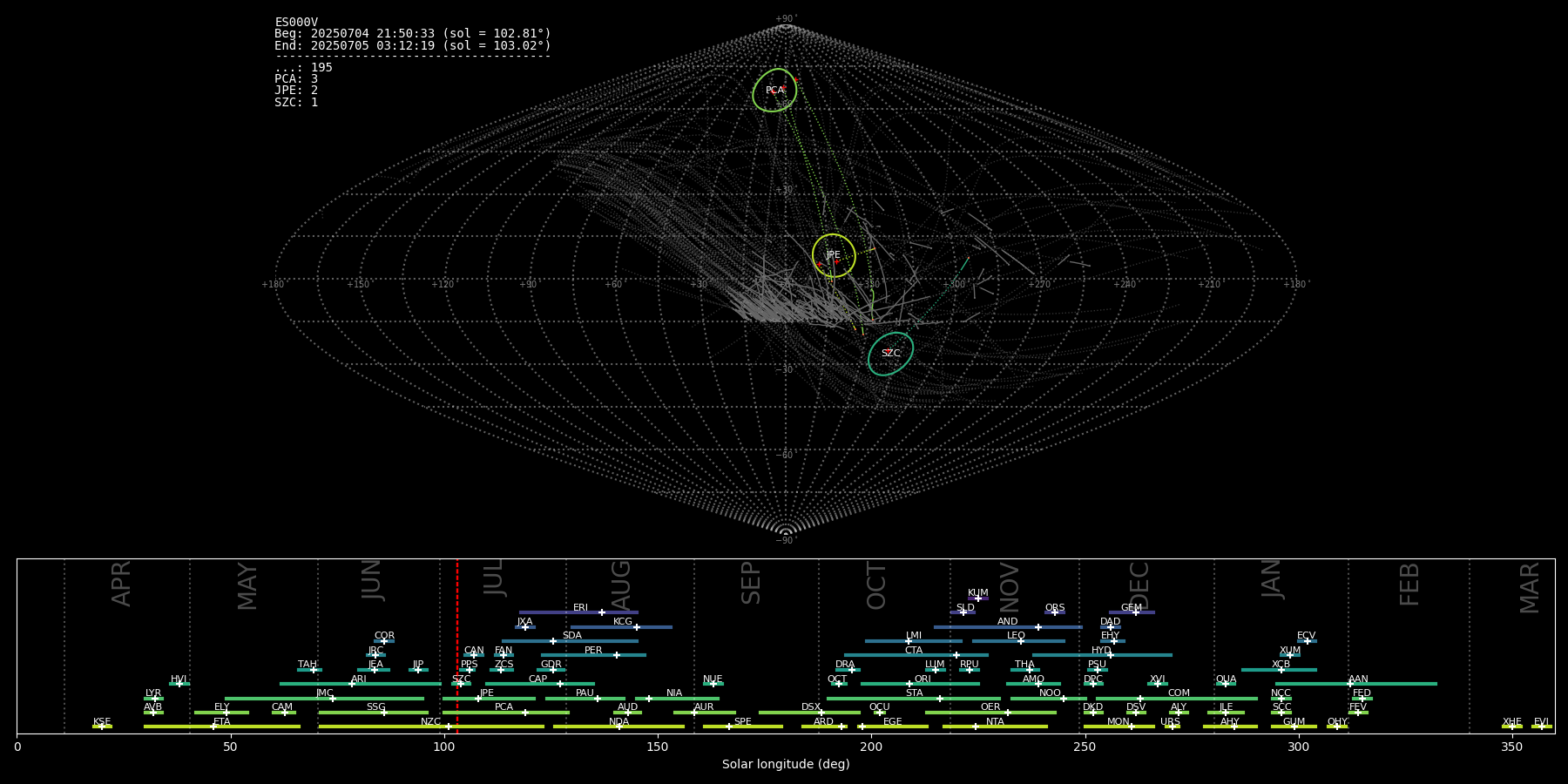Click the ARI shower label in timeline

coord(359,679)
